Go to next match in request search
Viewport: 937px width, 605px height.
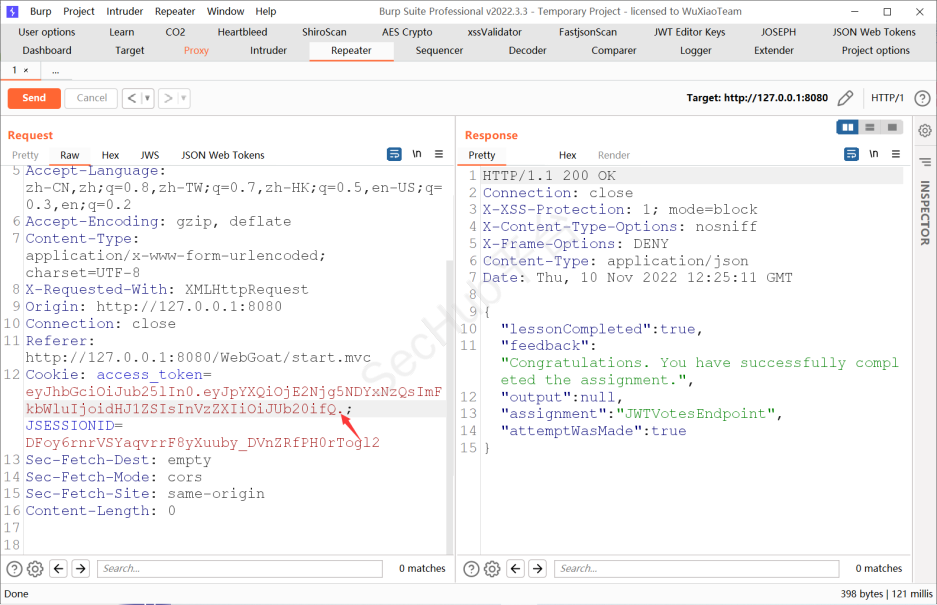pos(81,569)
